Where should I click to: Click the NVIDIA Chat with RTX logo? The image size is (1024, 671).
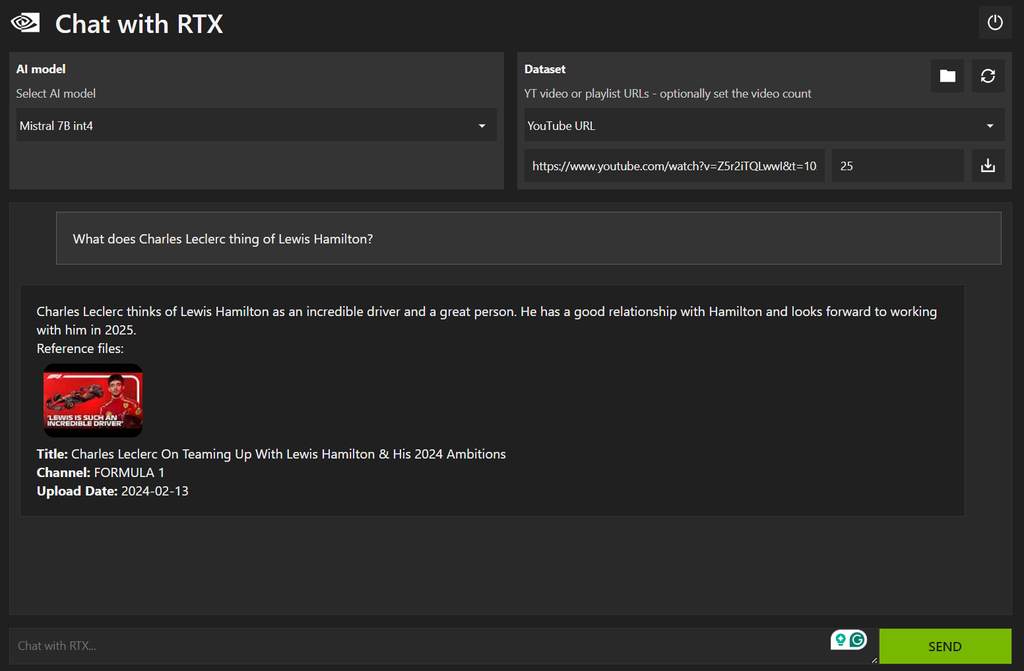click(x=25, y=21)
